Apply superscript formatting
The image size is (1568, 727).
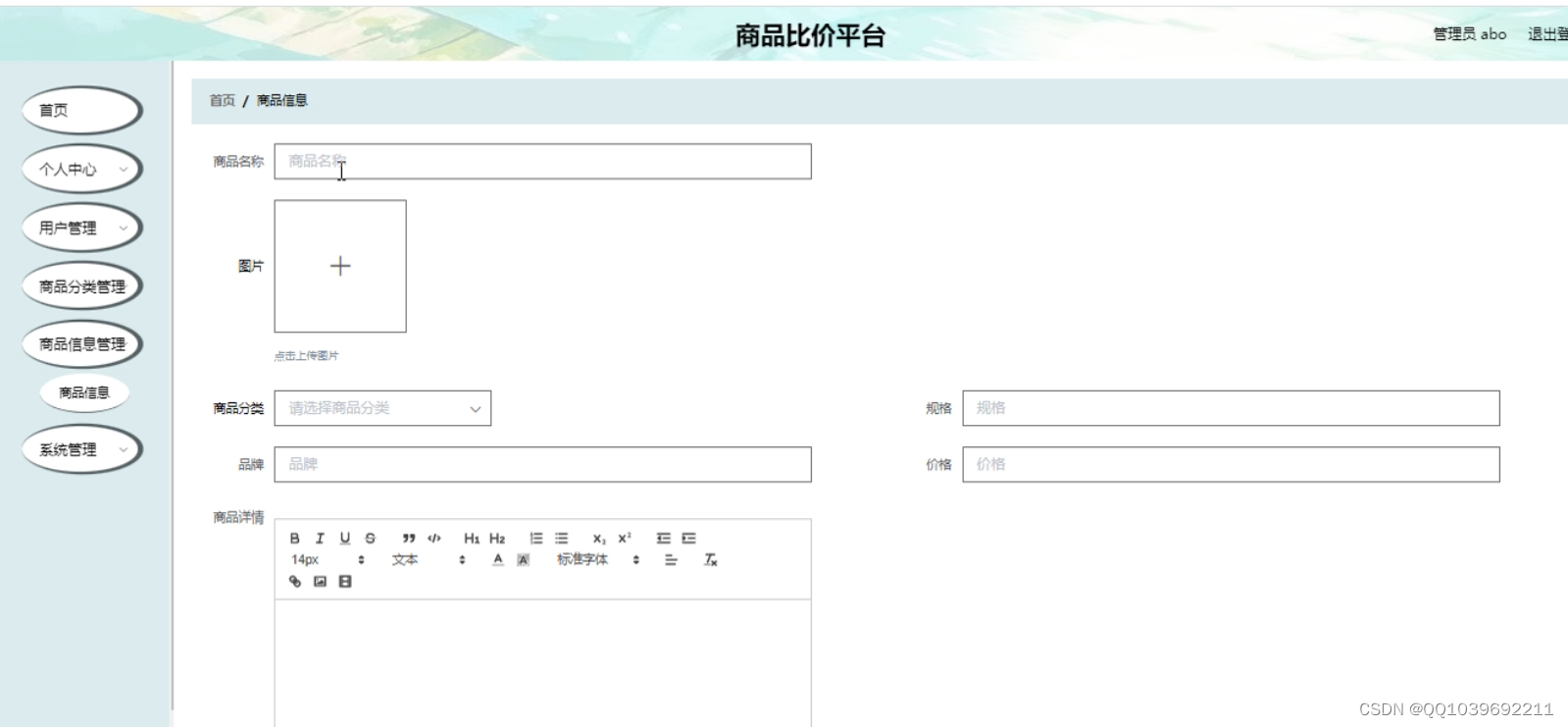tap(625, 538)
